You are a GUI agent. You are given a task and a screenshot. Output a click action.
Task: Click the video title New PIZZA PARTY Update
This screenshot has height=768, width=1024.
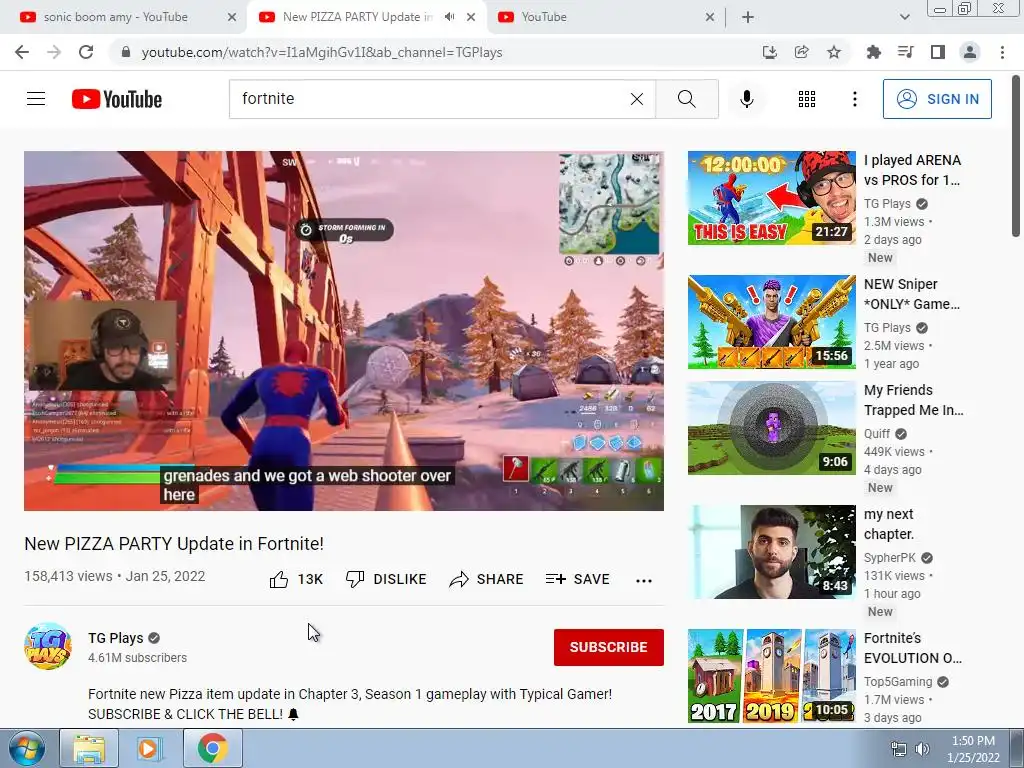(174, 543)
